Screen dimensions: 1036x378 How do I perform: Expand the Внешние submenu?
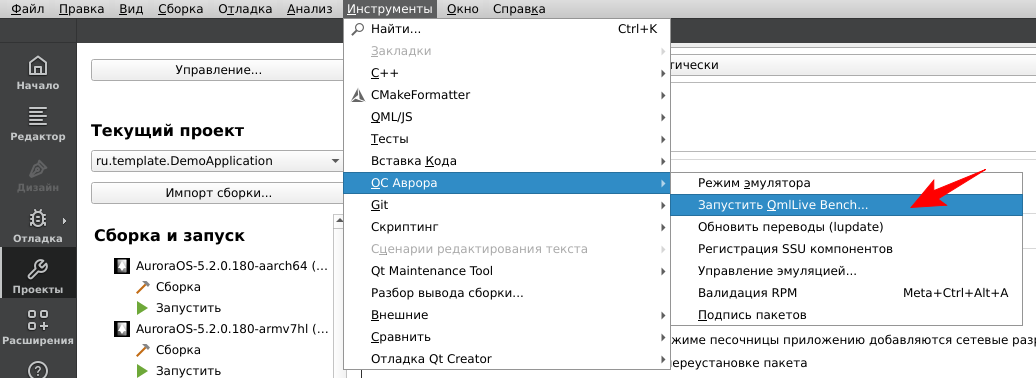[x=507, y=315]
